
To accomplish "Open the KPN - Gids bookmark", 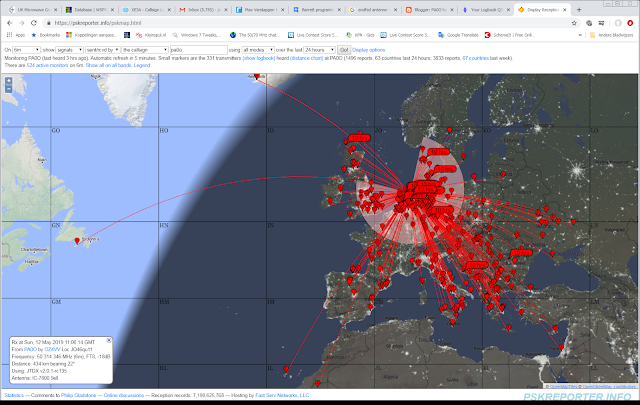I will click(360, 35).
